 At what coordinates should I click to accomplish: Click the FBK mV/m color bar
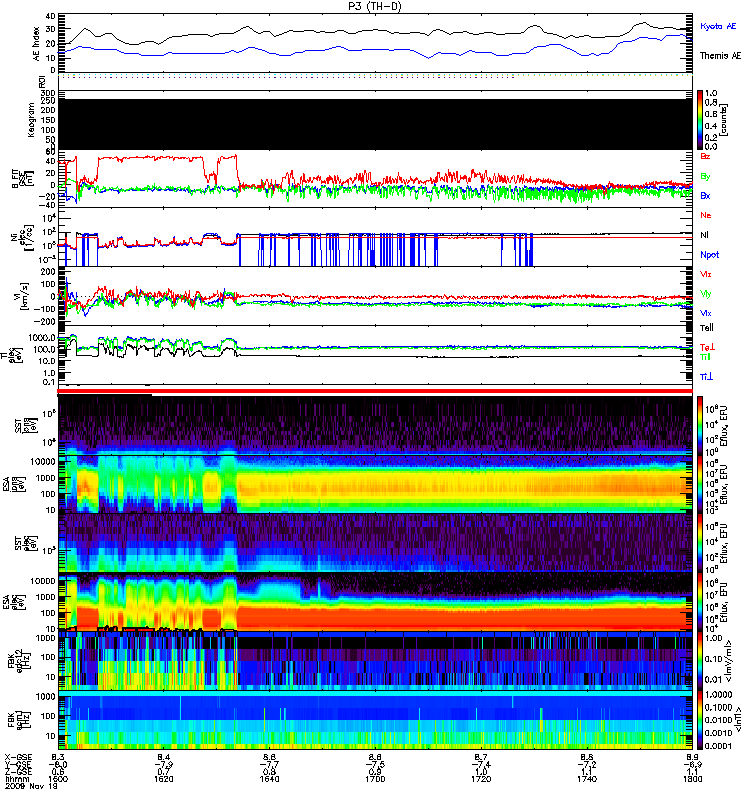[700, 661]
